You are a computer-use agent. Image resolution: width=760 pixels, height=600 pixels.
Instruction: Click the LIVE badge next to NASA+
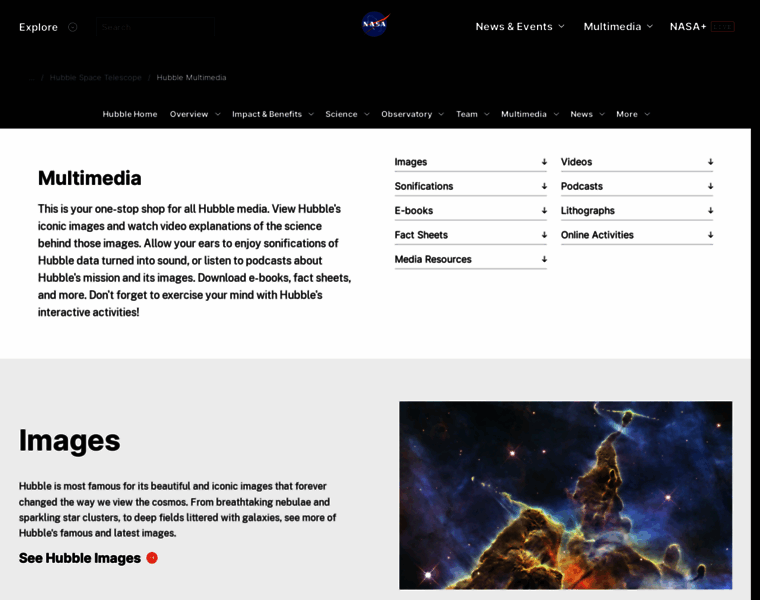coord(723,27)
